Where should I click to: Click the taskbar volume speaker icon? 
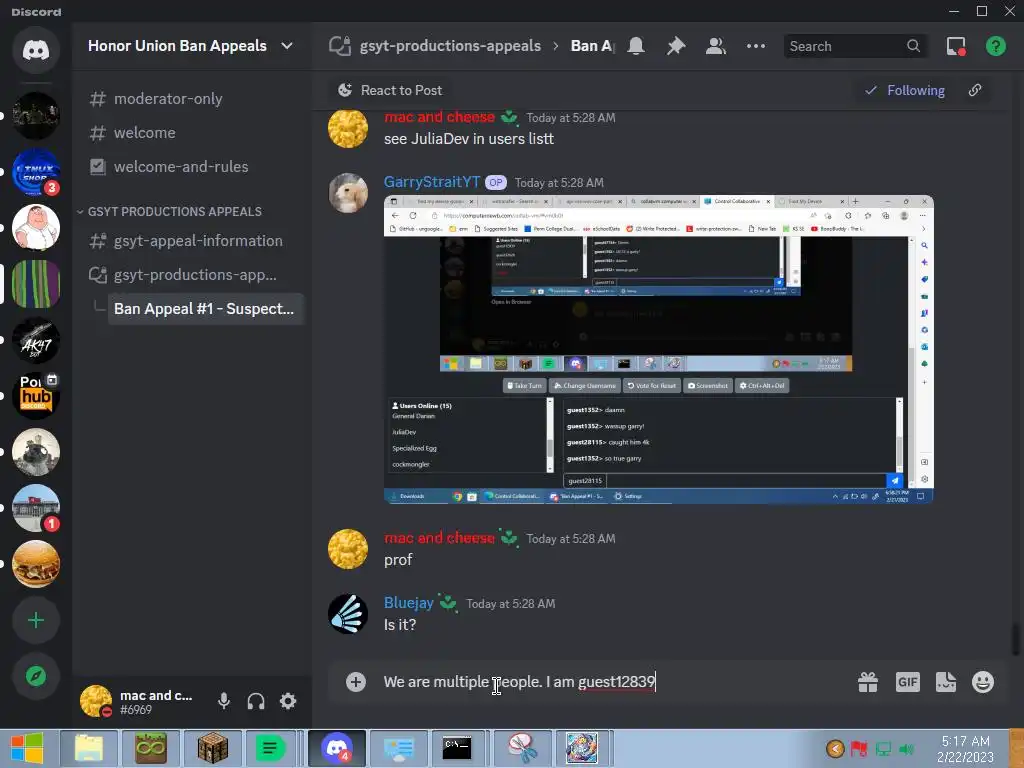(x=906, y=749)
